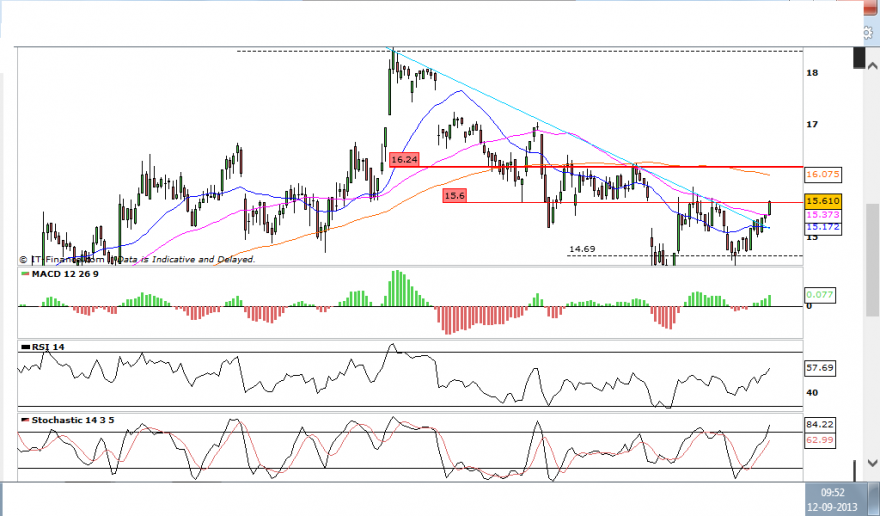Click the scrollbar down arrow
The image size is (880, 516).
tap(872, 463)
